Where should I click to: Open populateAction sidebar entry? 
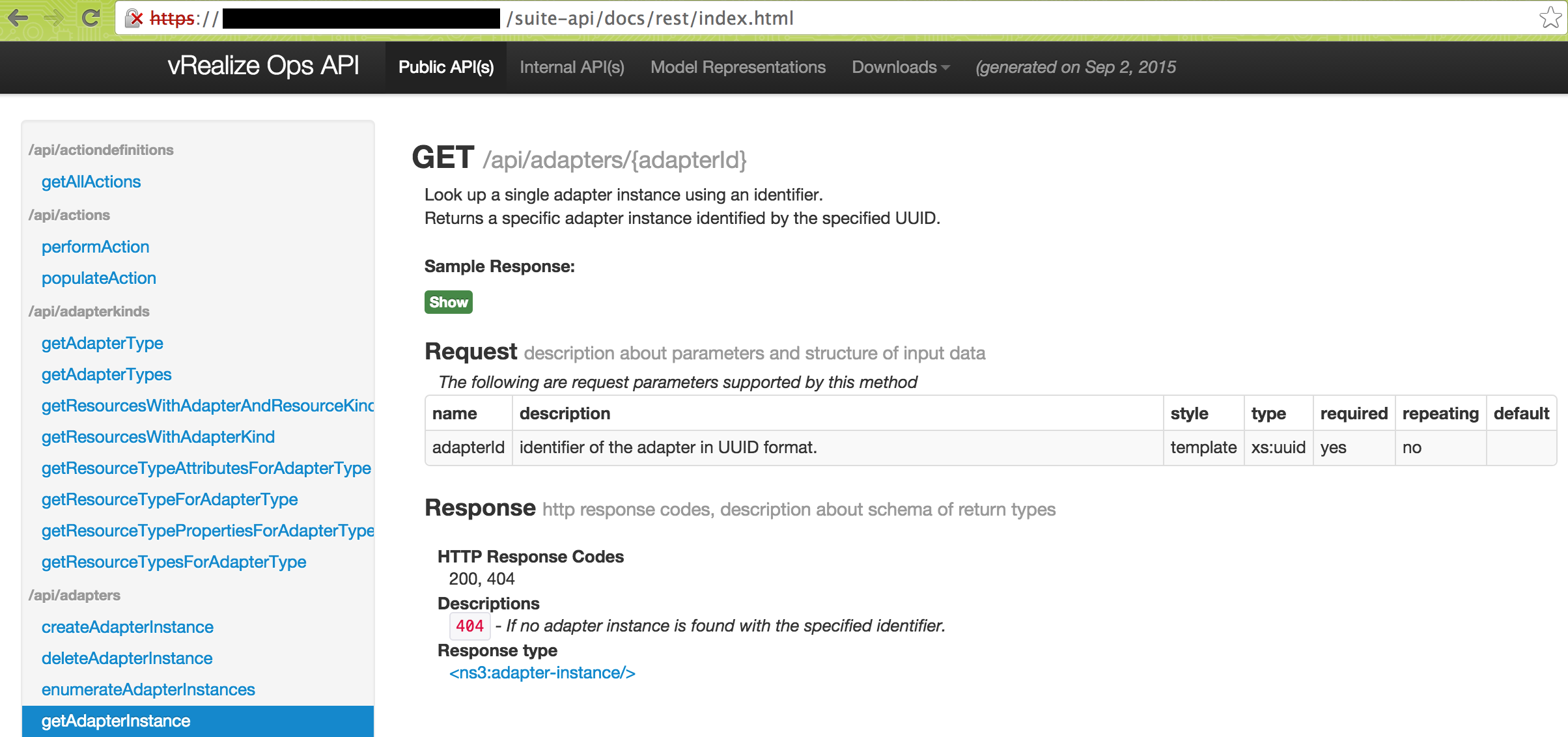click(x=99, y=278)
